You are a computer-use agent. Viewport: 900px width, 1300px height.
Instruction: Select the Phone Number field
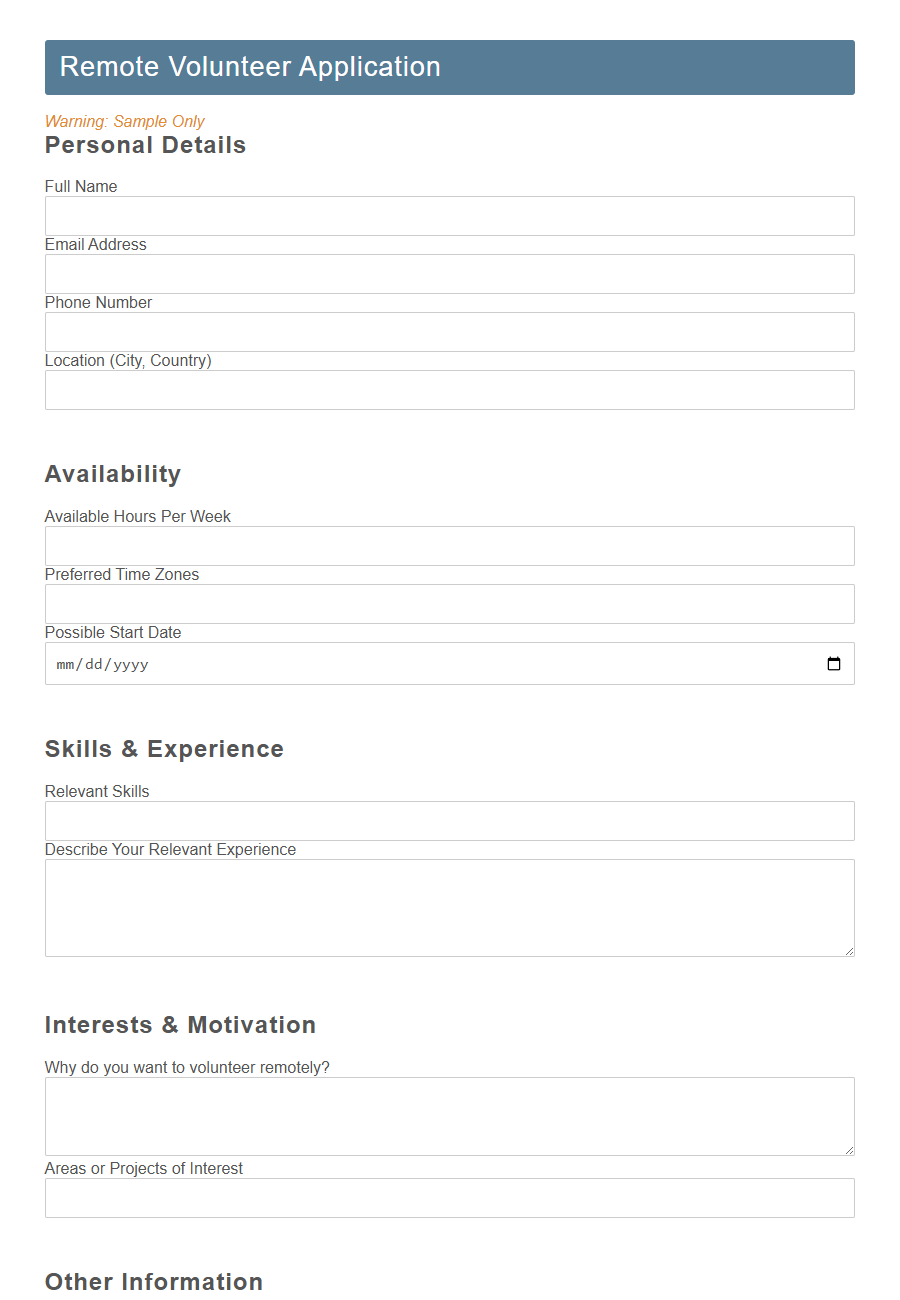click(450, 332)
